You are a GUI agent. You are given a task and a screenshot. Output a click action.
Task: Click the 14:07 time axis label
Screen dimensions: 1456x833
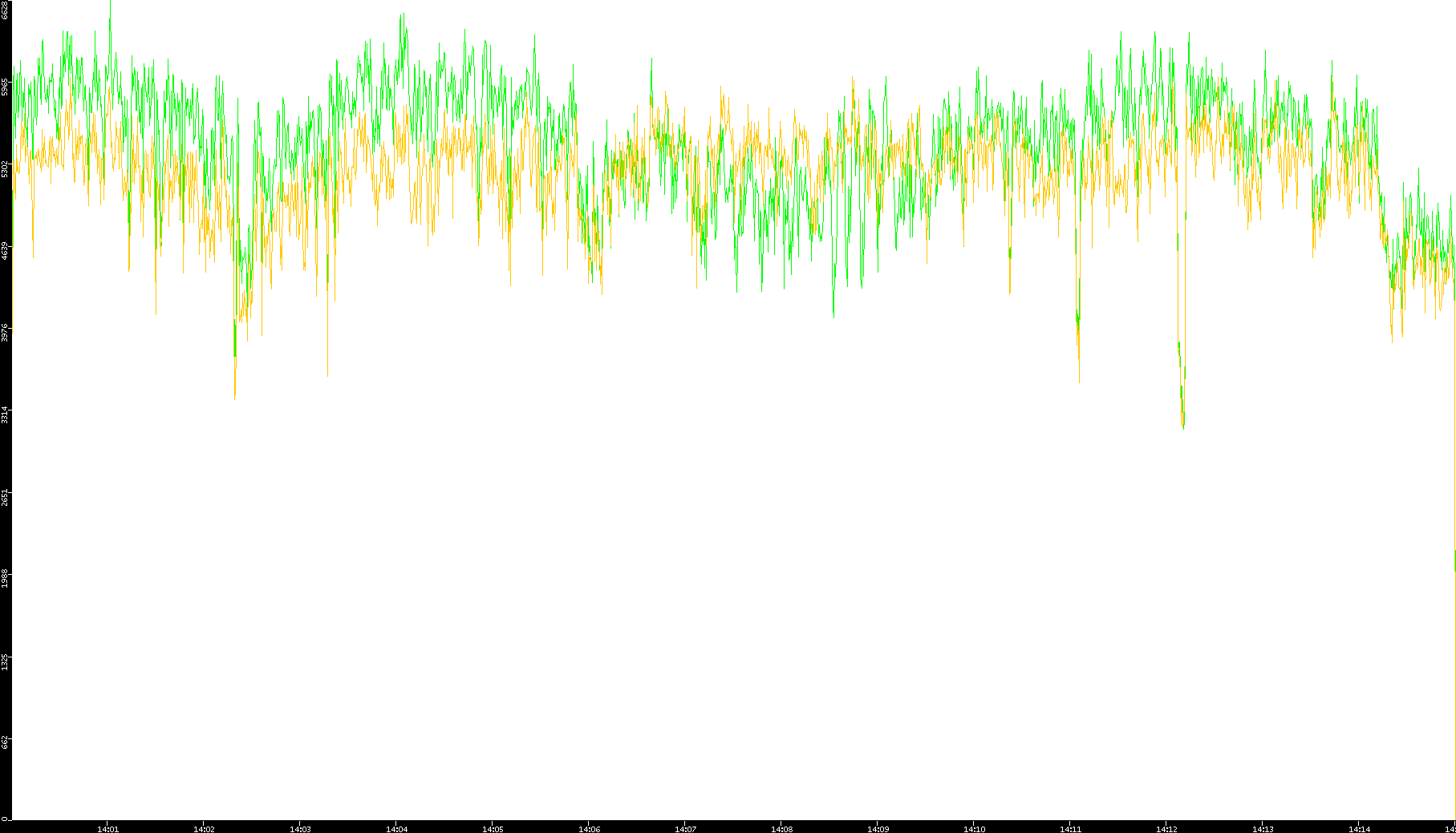pos(685,828)
